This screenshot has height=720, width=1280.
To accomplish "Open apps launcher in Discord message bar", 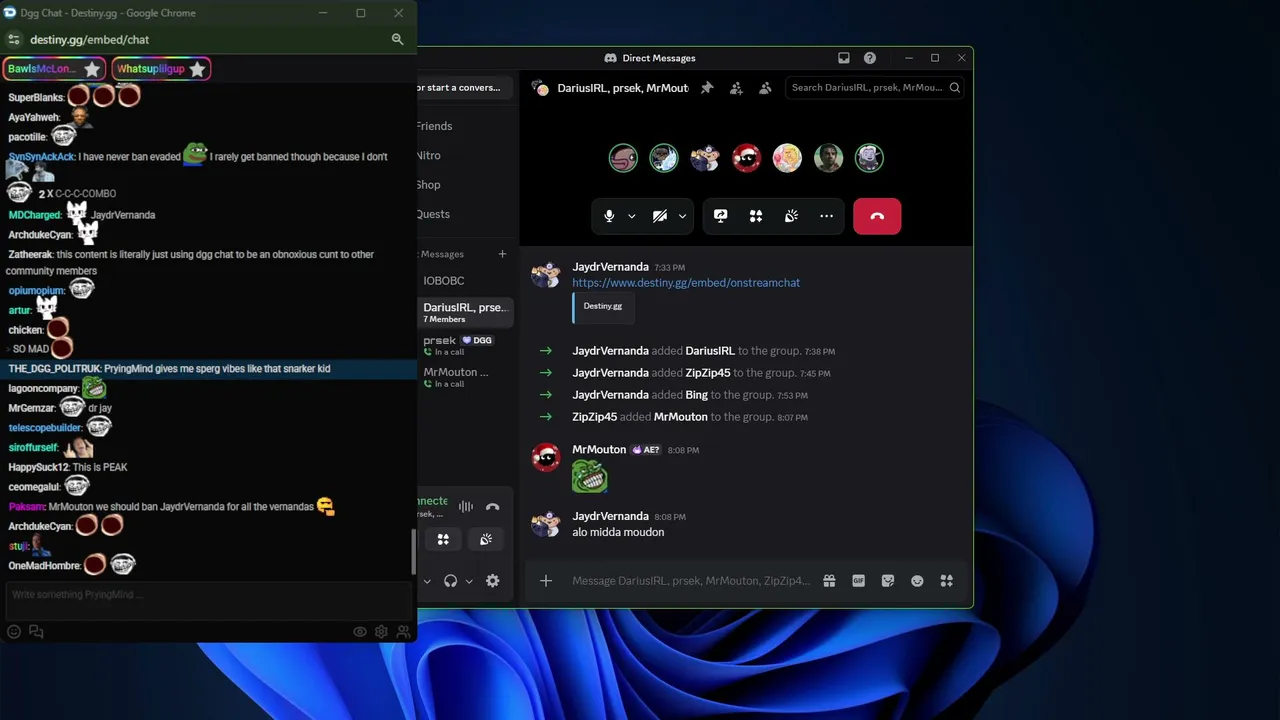I will click(x=946, y=581).
